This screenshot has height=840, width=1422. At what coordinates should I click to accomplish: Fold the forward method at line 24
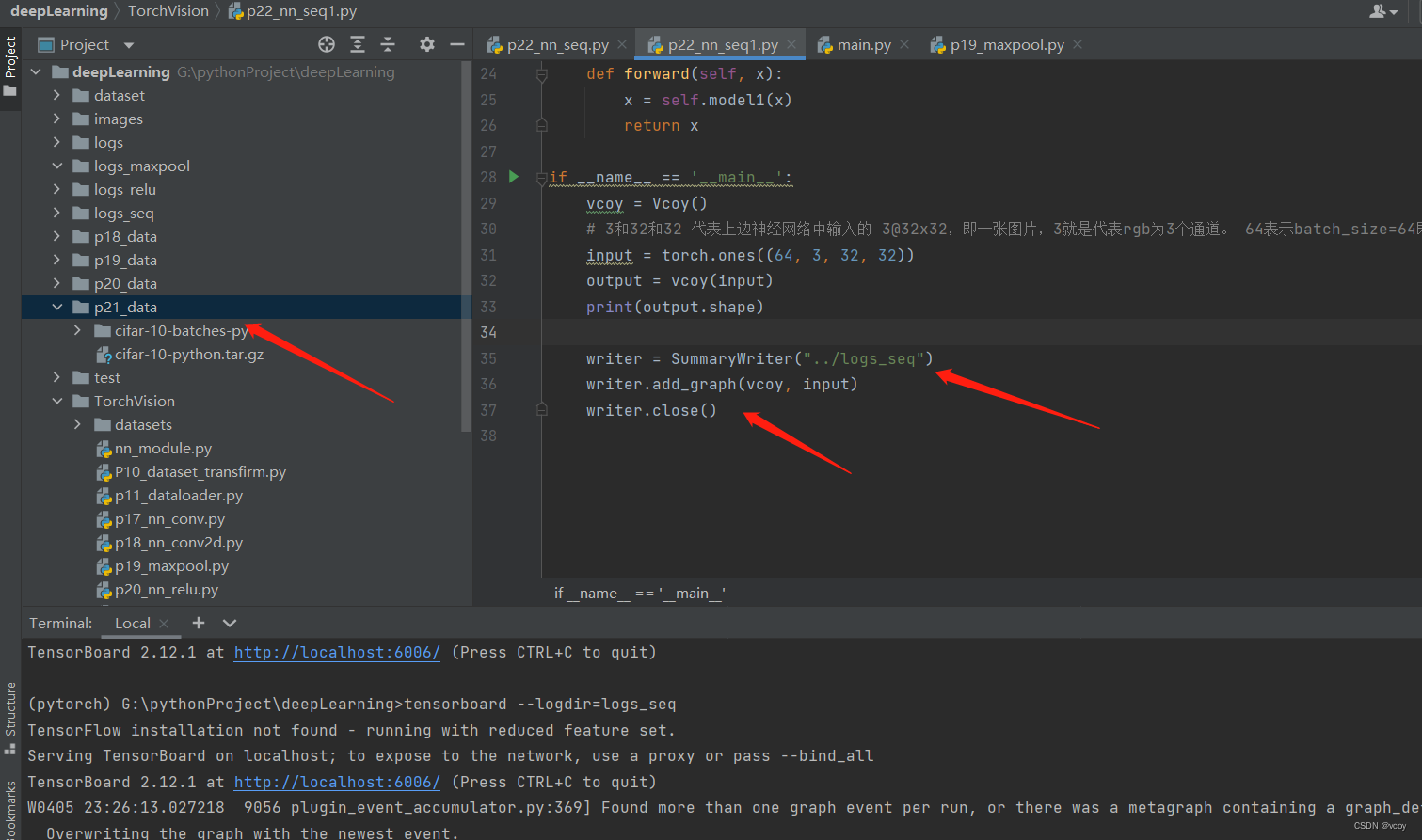click(x=542, y=73)
